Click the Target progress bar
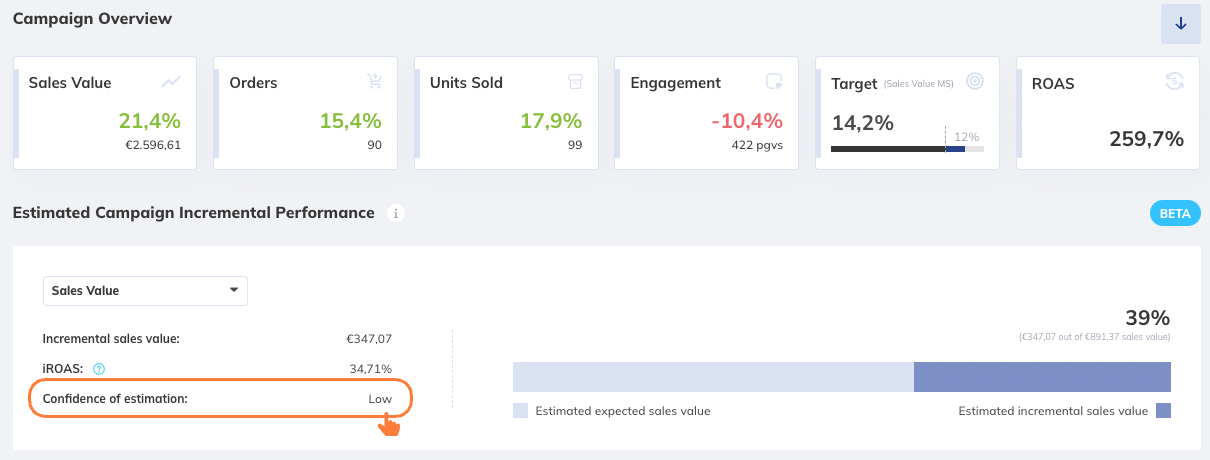1210x460 pixels. coord(907,149)
